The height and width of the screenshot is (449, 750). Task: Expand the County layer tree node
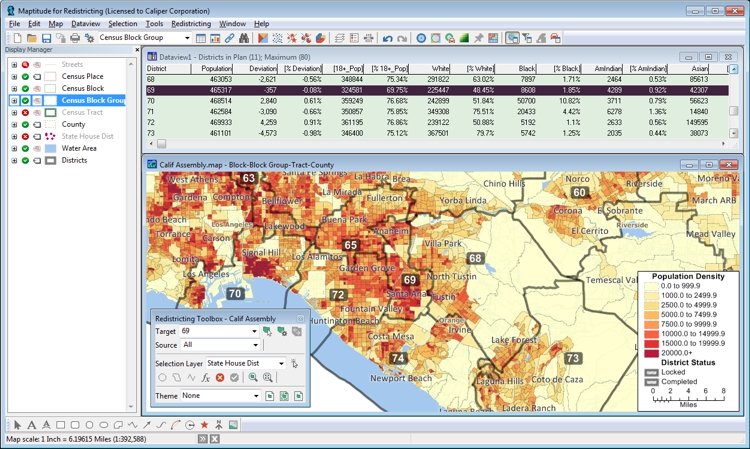[13, 124]
